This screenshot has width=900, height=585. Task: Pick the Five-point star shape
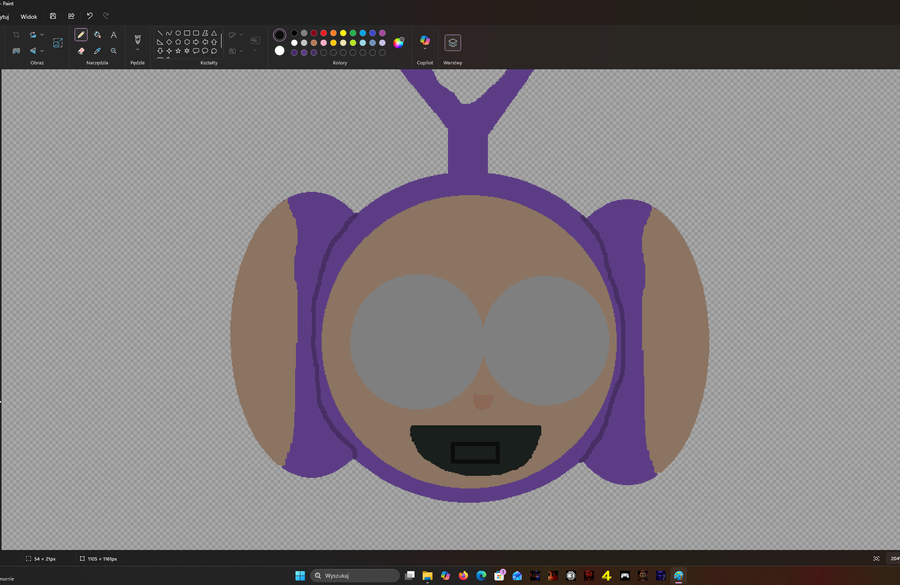point(178,51)
